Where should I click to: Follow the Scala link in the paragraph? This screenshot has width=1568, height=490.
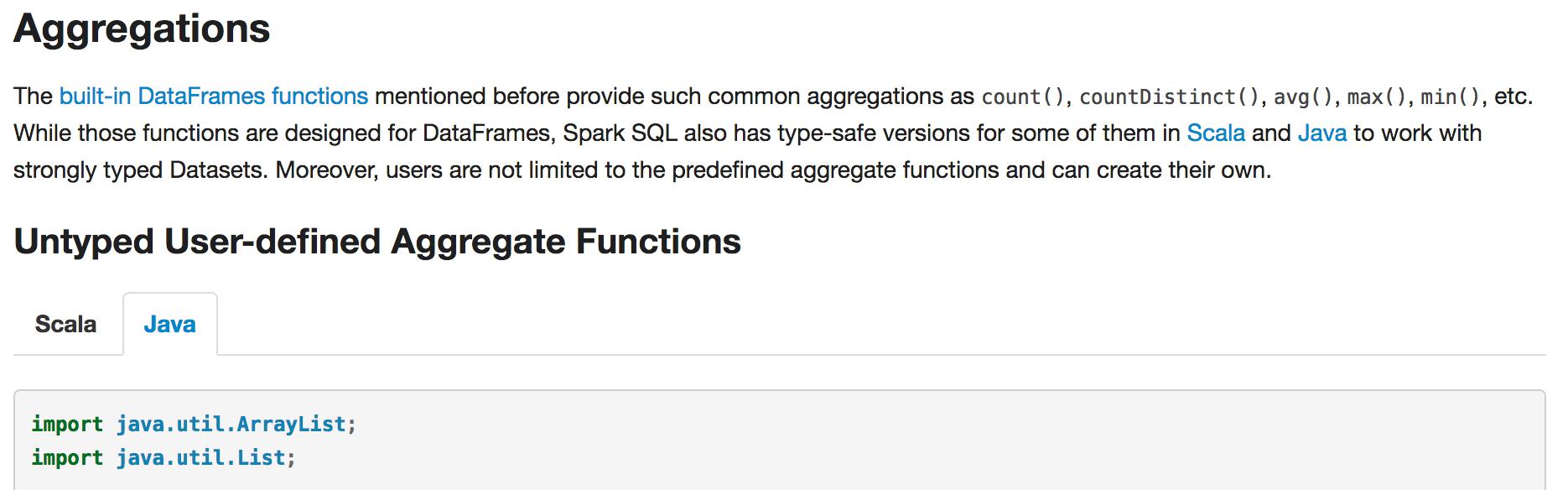1215,133
